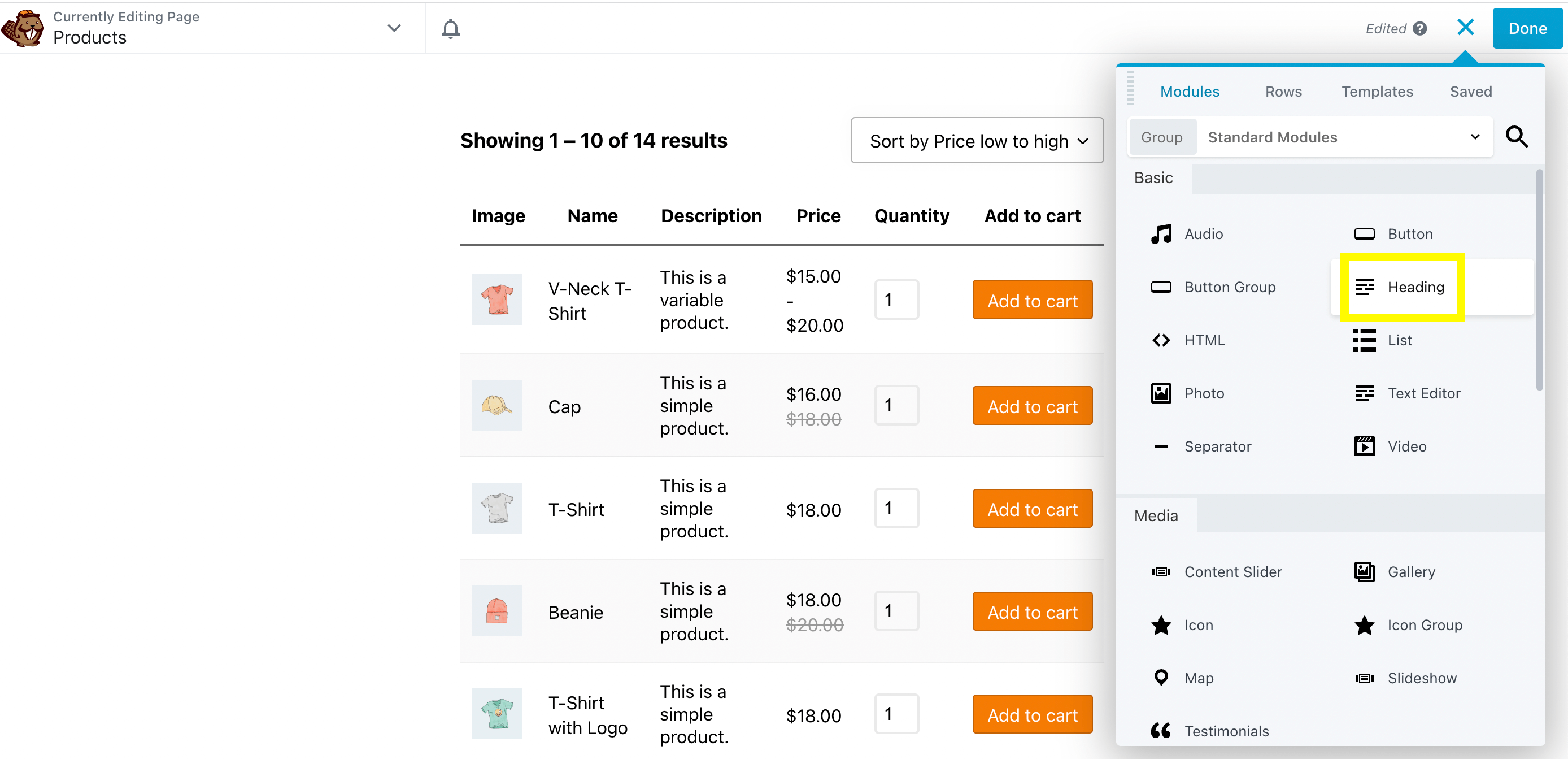This screenshot has width=1568, height=759.
Task: Click the blue Done button
Action: pyautogui.click(x=1527, y=29)
